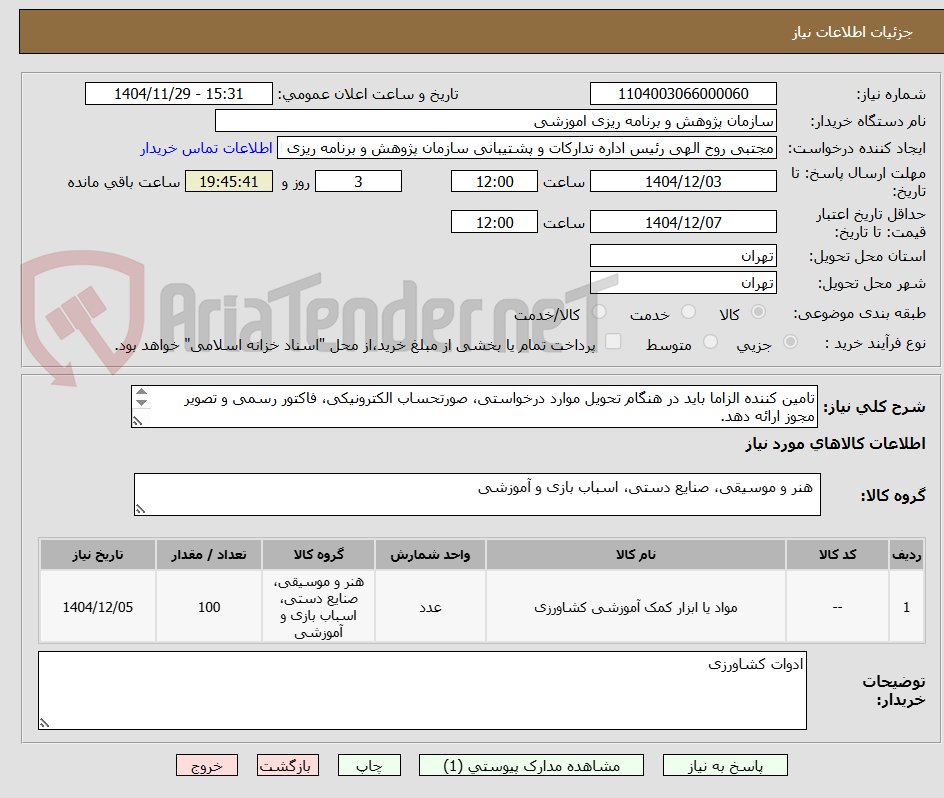The width and height of the screenshot is (944, 798).
Task: Click response deadline hour field 12:00
Action: tap(494, 181)
